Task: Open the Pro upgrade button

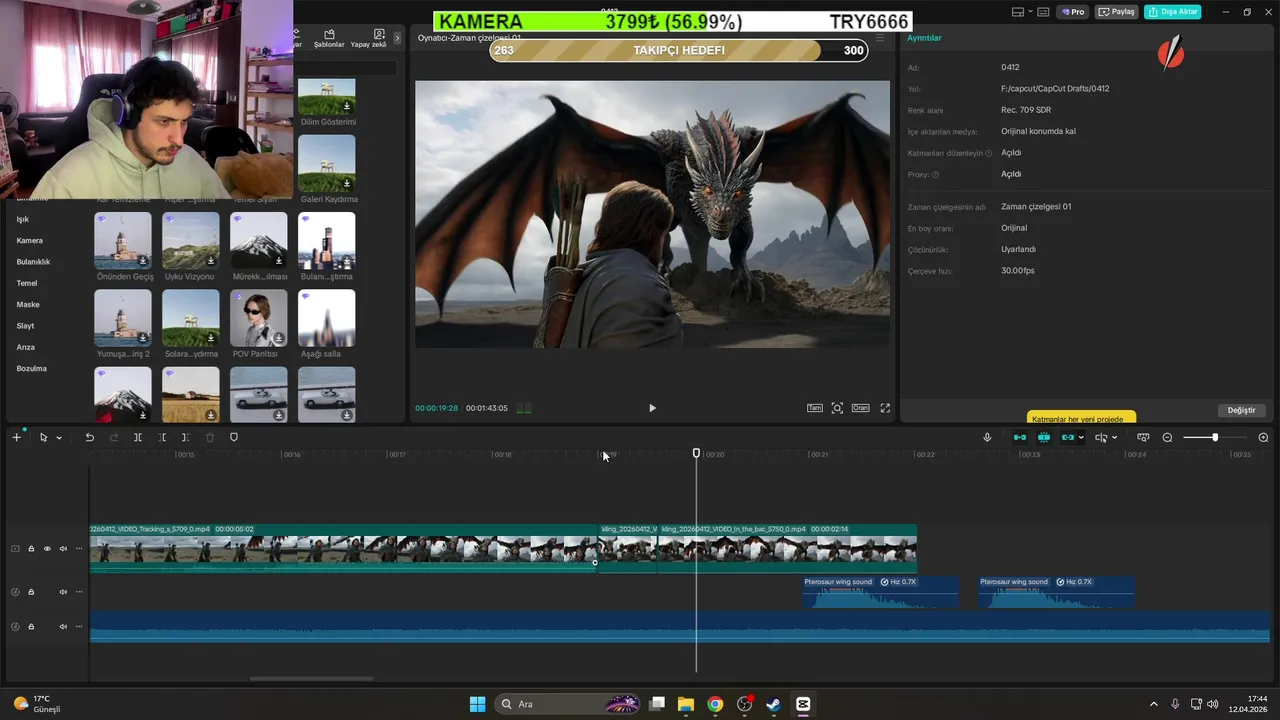Action: (x=1075, y=12)
